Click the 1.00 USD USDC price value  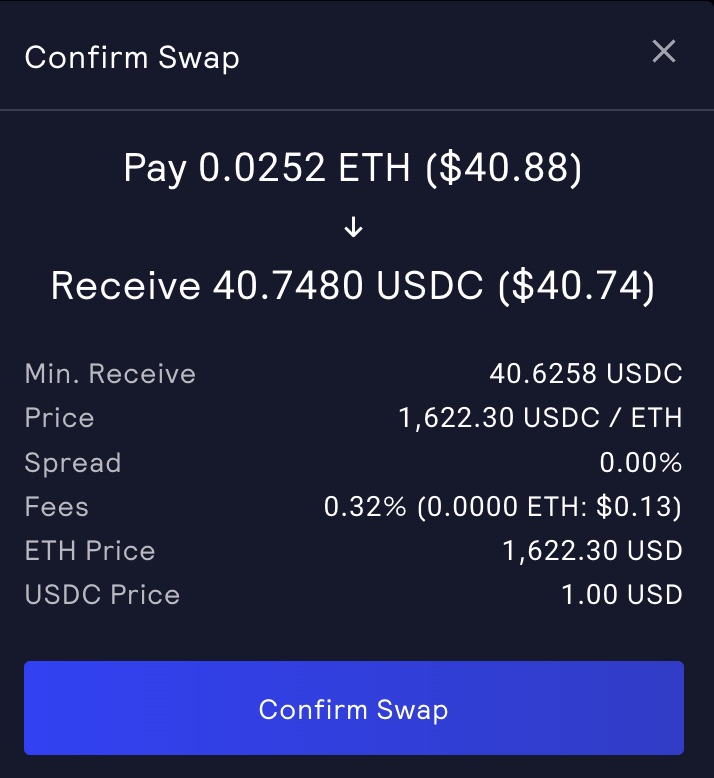(622, 595)
